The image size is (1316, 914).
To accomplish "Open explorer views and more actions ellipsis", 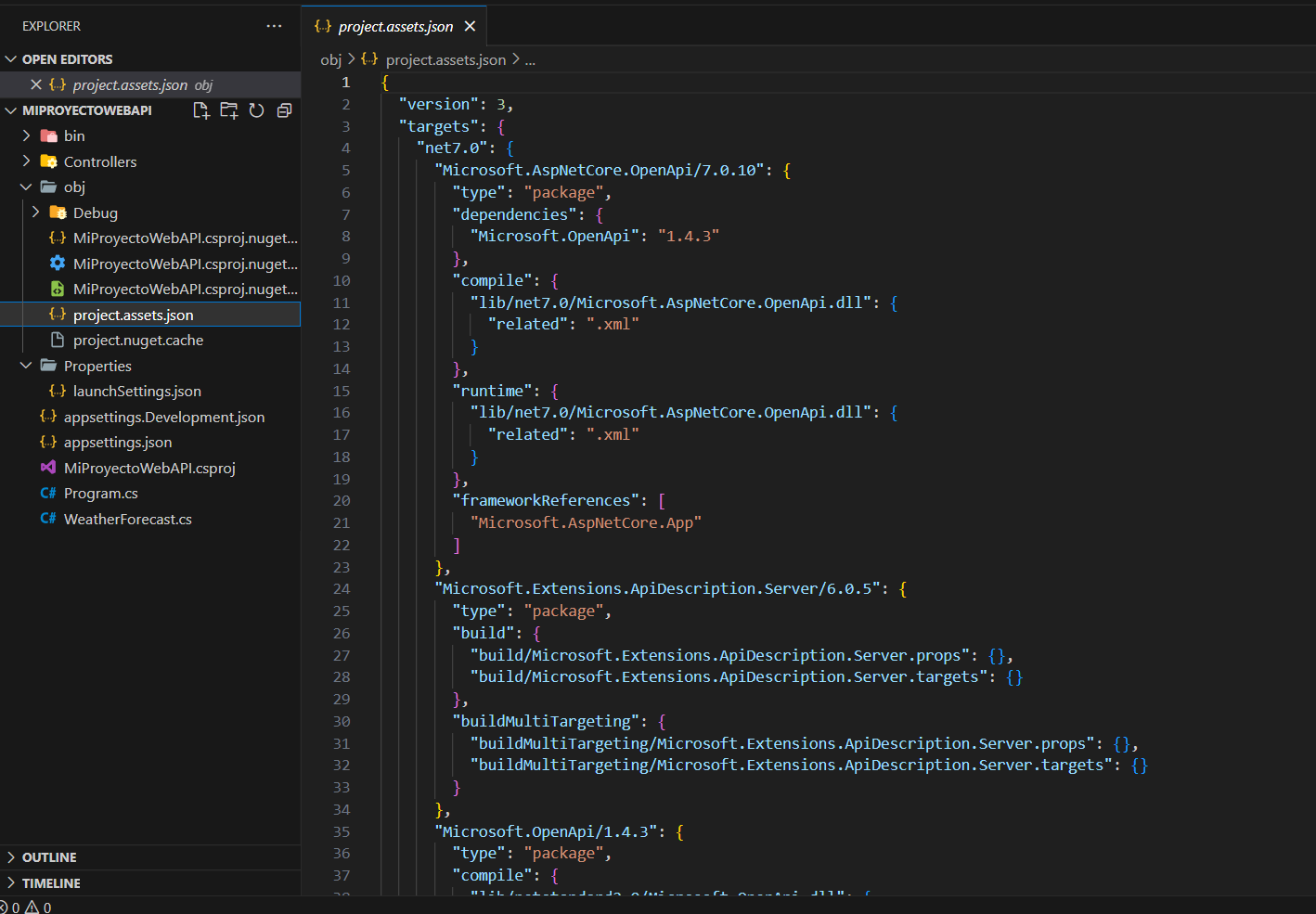I will tap(274, 26).
